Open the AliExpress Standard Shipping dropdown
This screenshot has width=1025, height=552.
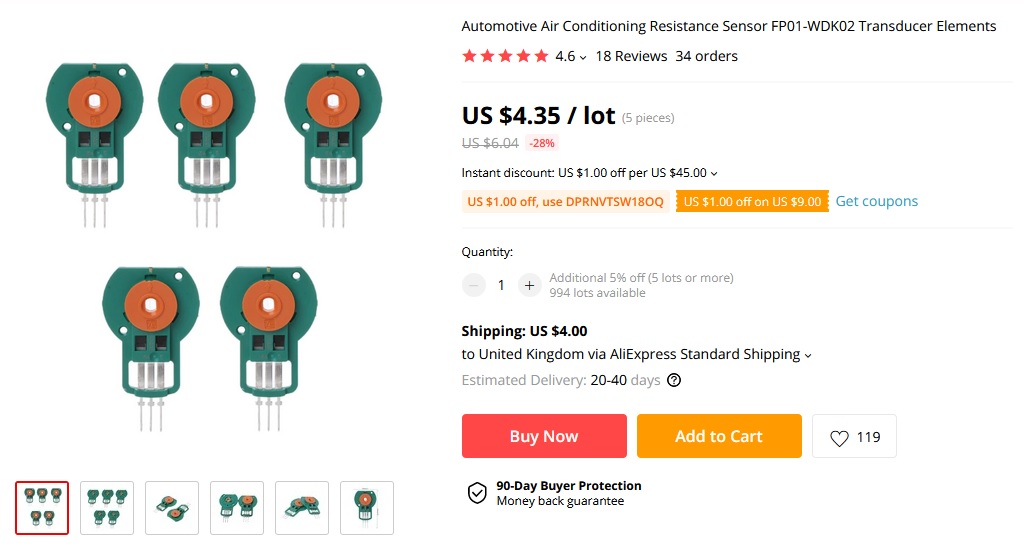pyautogui.click(x=808, y=355)
